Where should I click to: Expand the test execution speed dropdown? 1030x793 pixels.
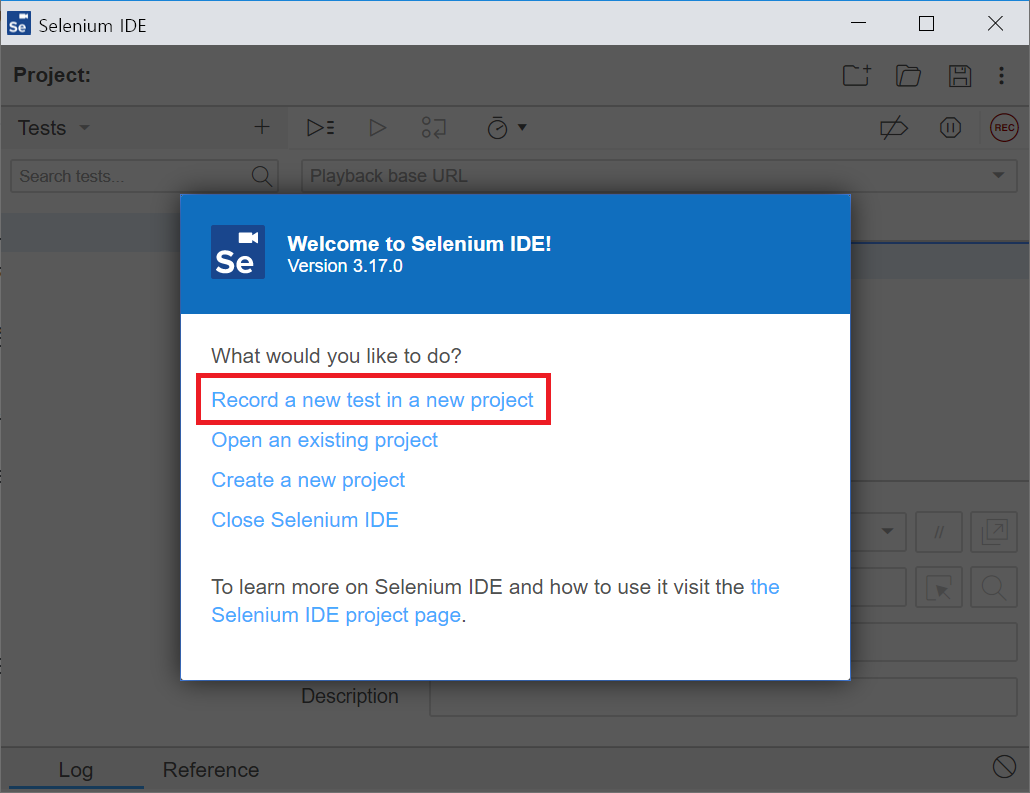pos(507,128)
